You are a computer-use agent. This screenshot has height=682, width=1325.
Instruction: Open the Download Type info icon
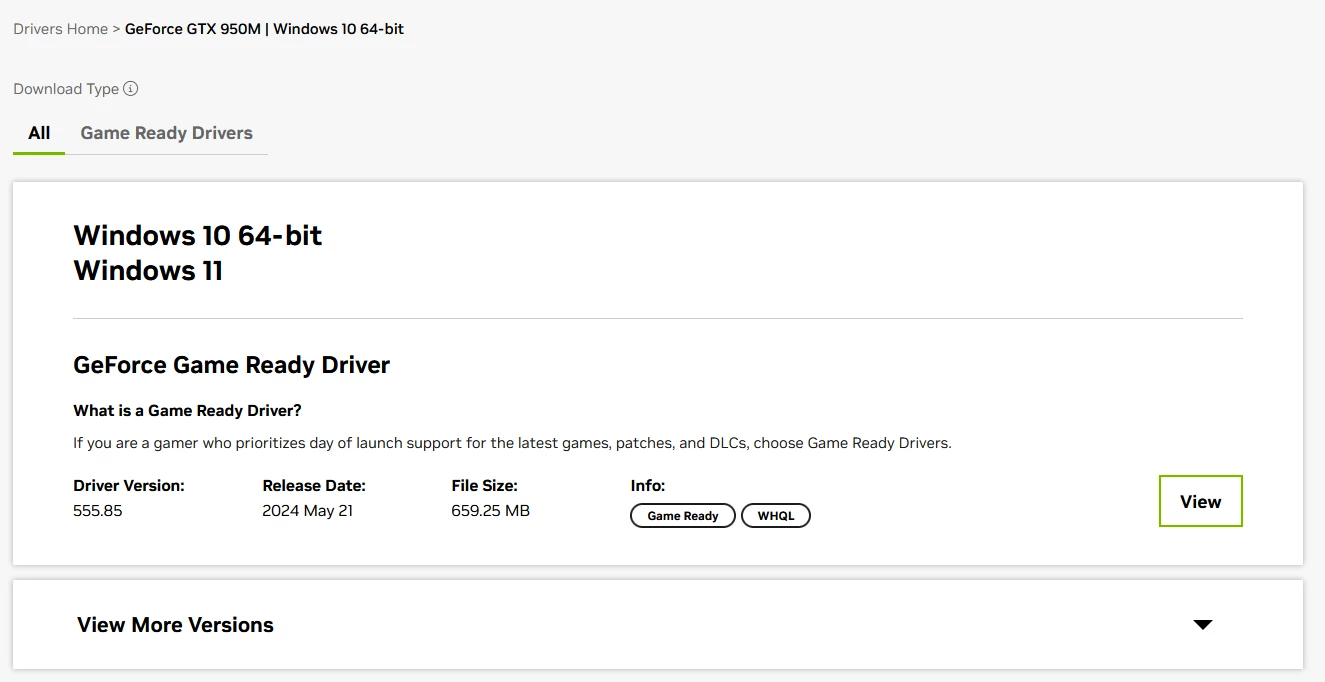click(131, 89)
